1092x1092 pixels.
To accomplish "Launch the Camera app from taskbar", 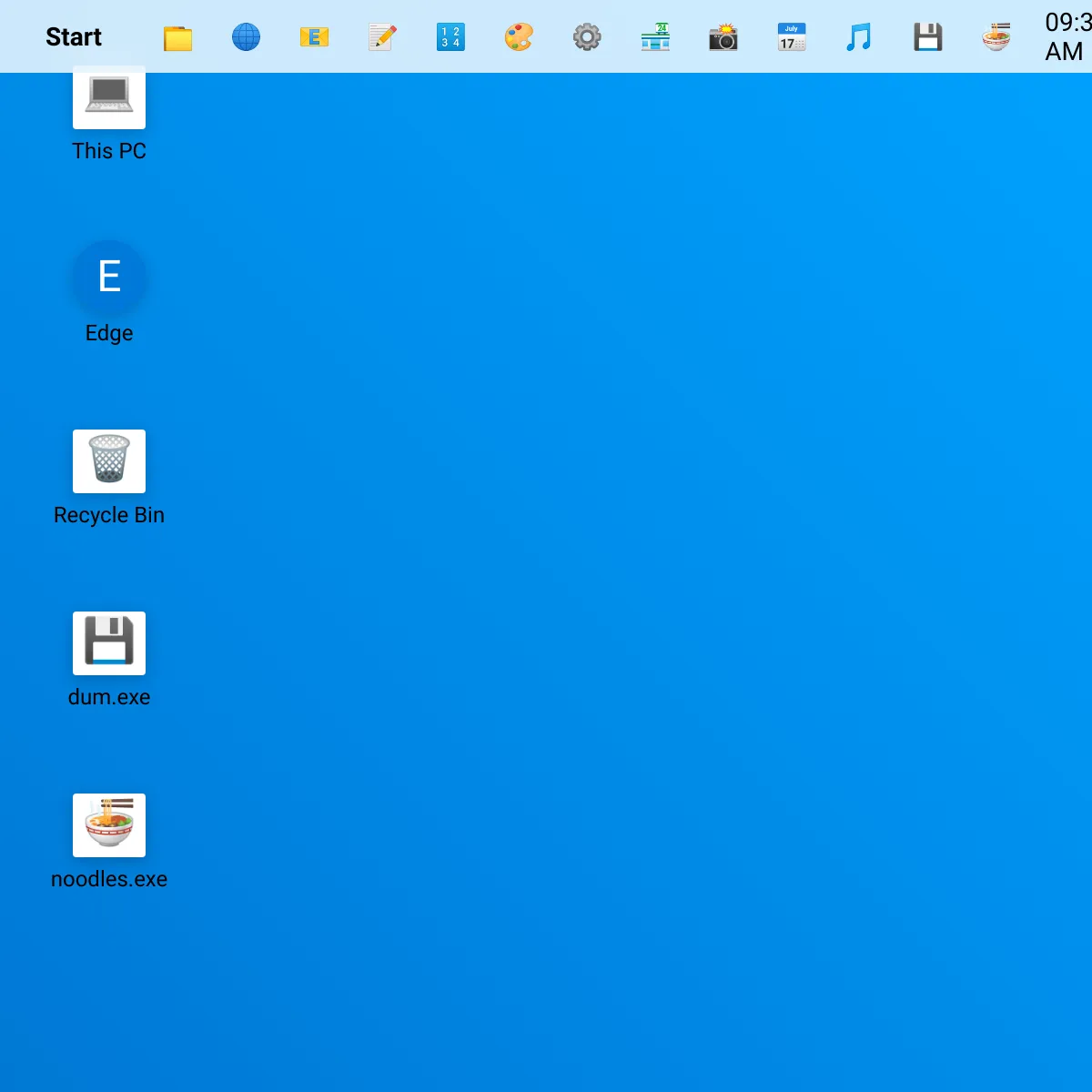I will (x=723, y=36).
